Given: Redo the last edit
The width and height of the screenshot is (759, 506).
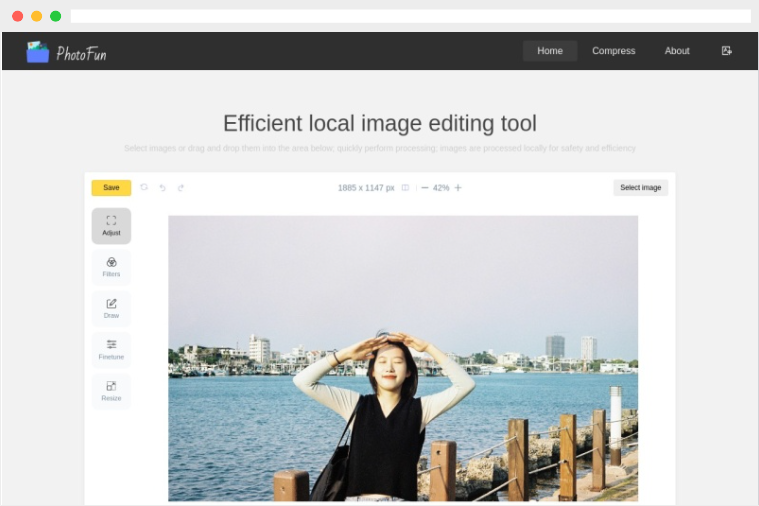Looking at the screenshot, I should coord(181,187).
